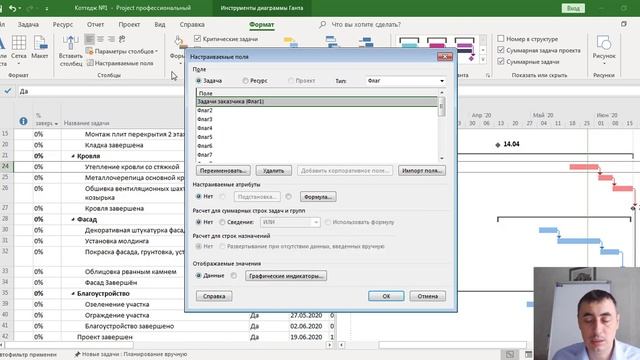Click the Формула button
The width and height of the screenshot is (640, 360).
pos(318,197)
